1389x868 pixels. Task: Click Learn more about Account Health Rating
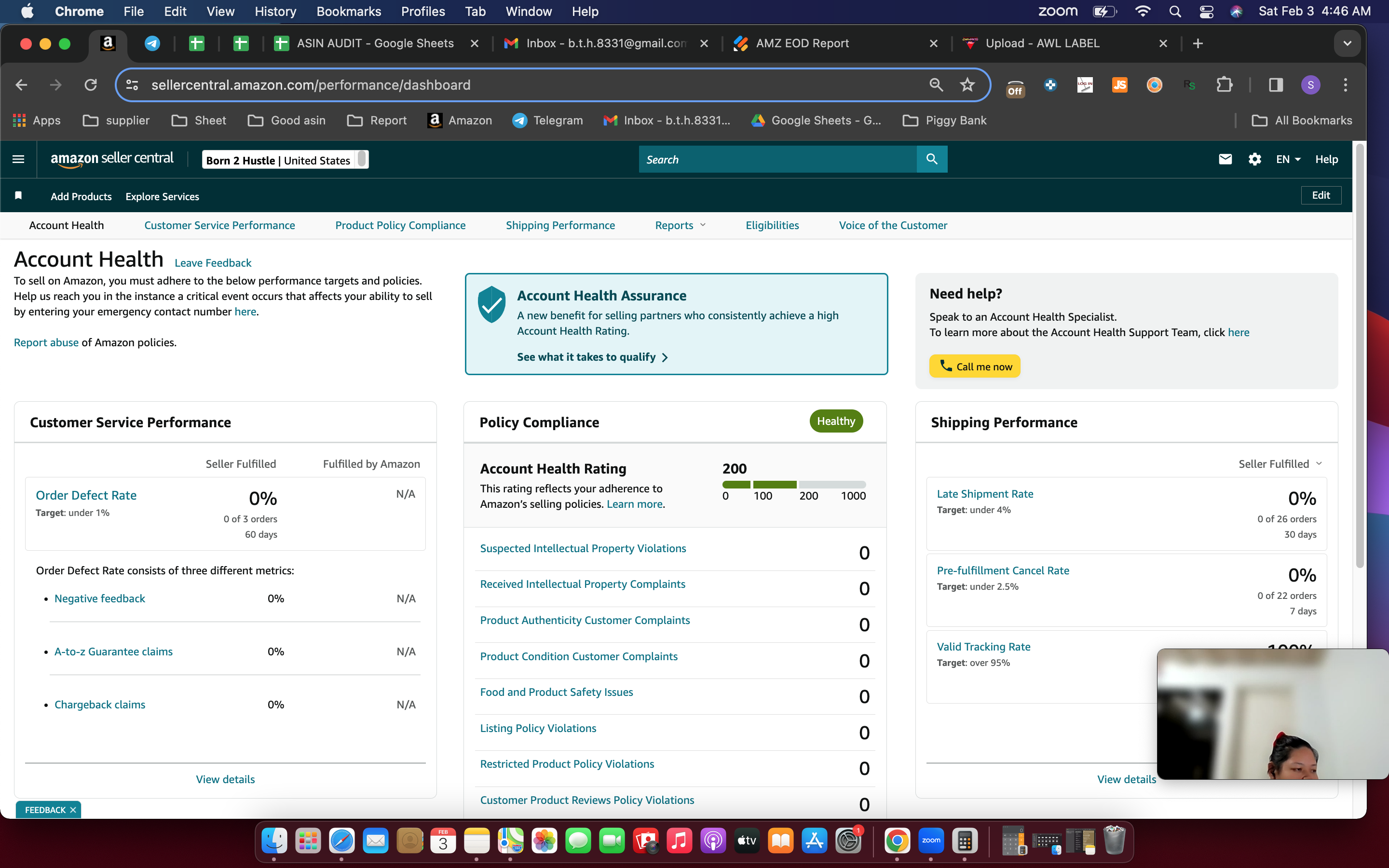pyautogui.click(x=635, y=504)
